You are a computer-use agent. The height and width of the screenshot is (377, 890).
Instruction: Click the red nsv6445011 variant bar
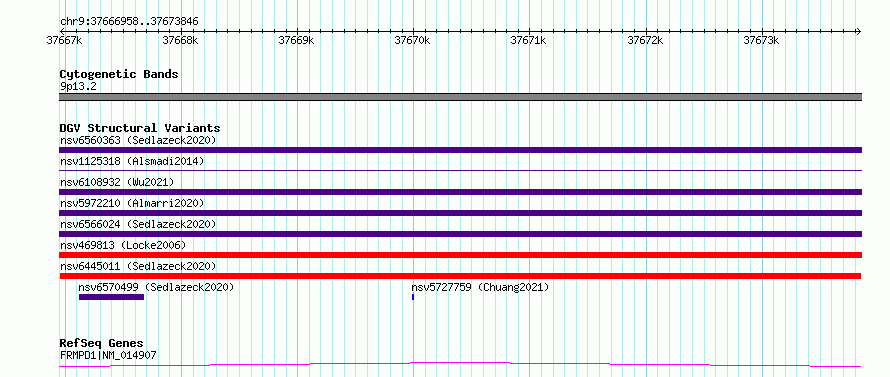[x=460, y=276]
